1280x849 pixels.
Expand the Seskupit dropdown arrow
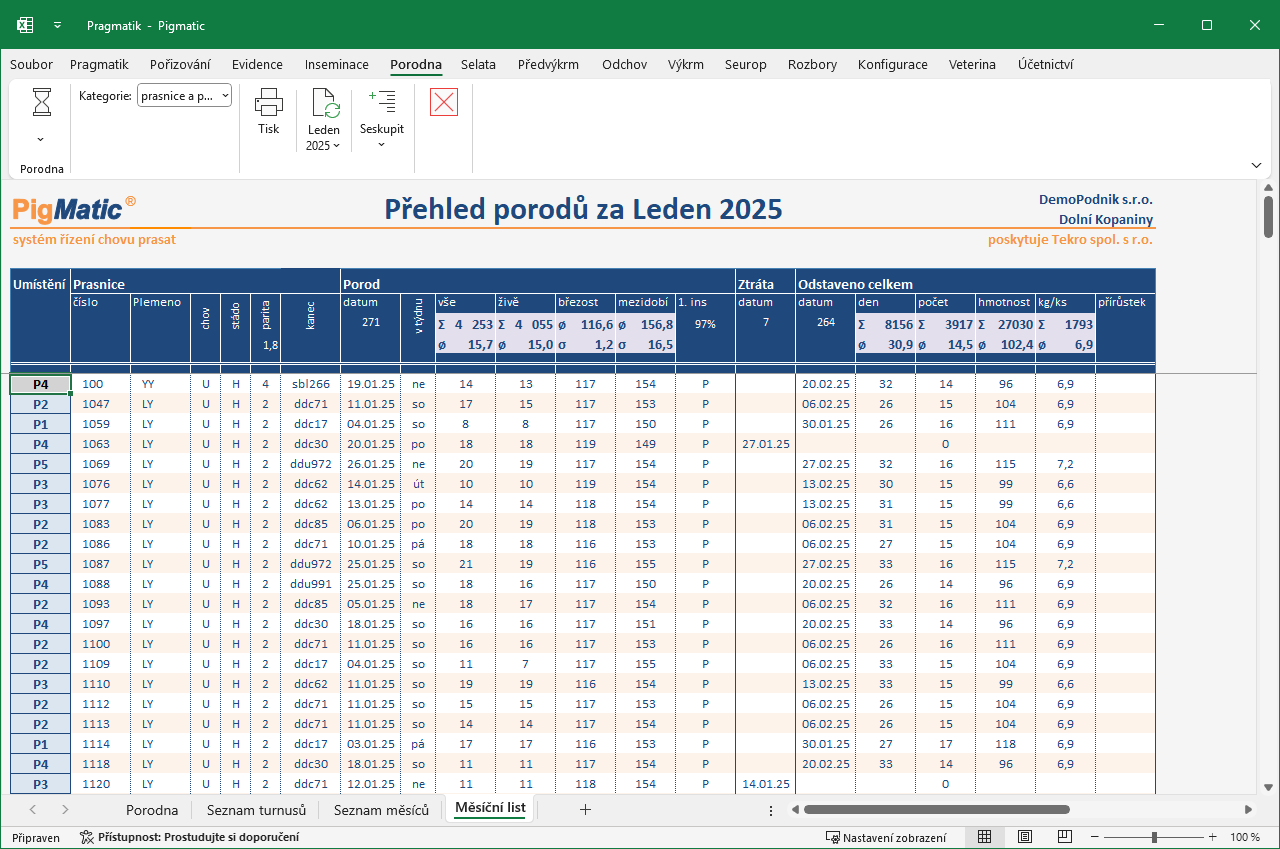point(382,145)
